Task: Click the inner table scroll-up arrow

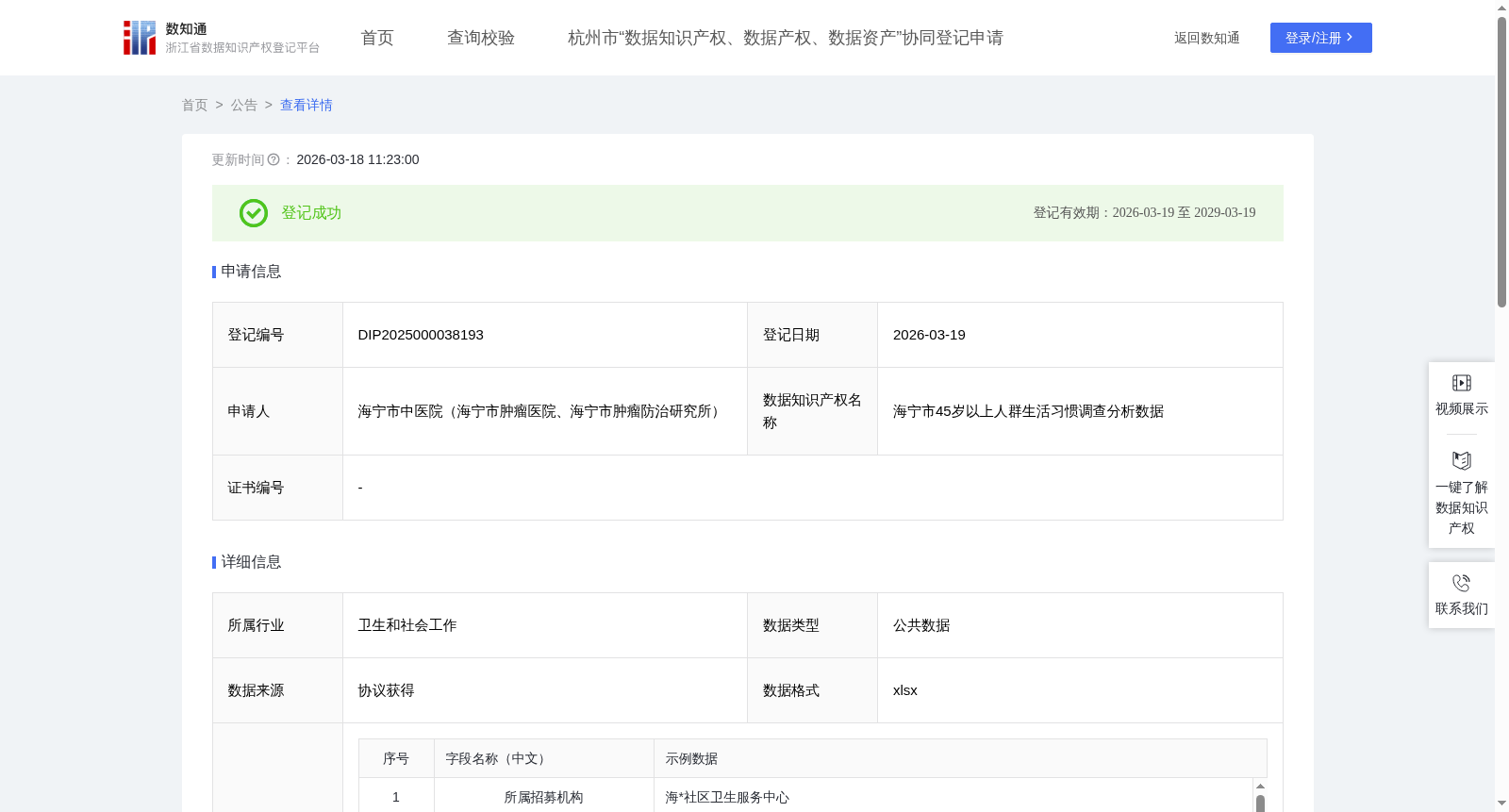Action: click(1260, 786)
